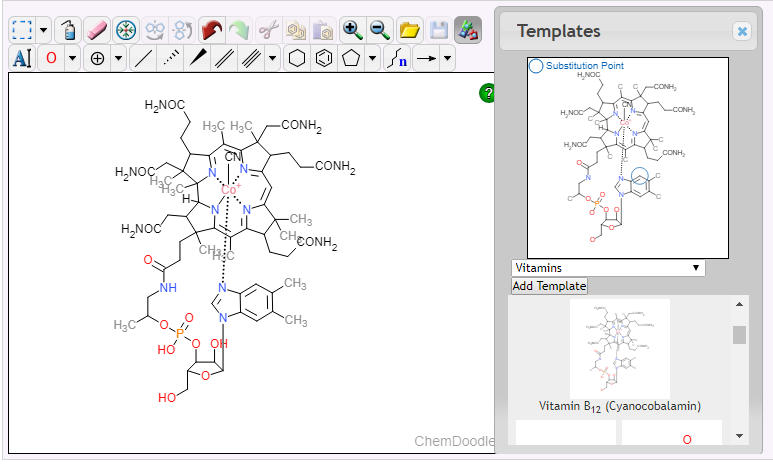
Task: Expand the cyclopentane ring dropdown arrow
Action: (x=373, y=58)
